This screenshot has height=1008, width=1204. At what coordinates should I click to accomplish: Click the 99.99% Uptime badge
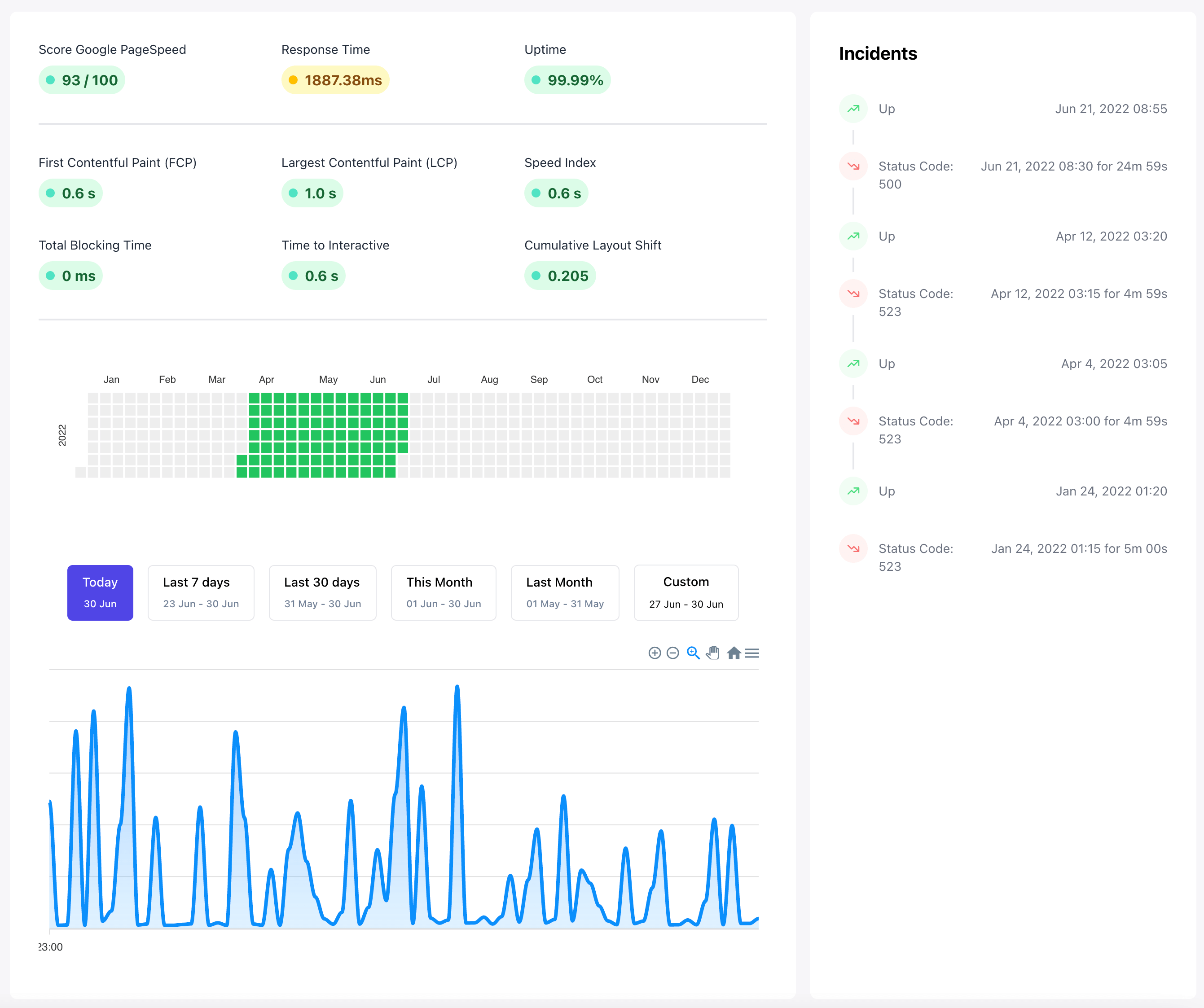pos(567,80)
